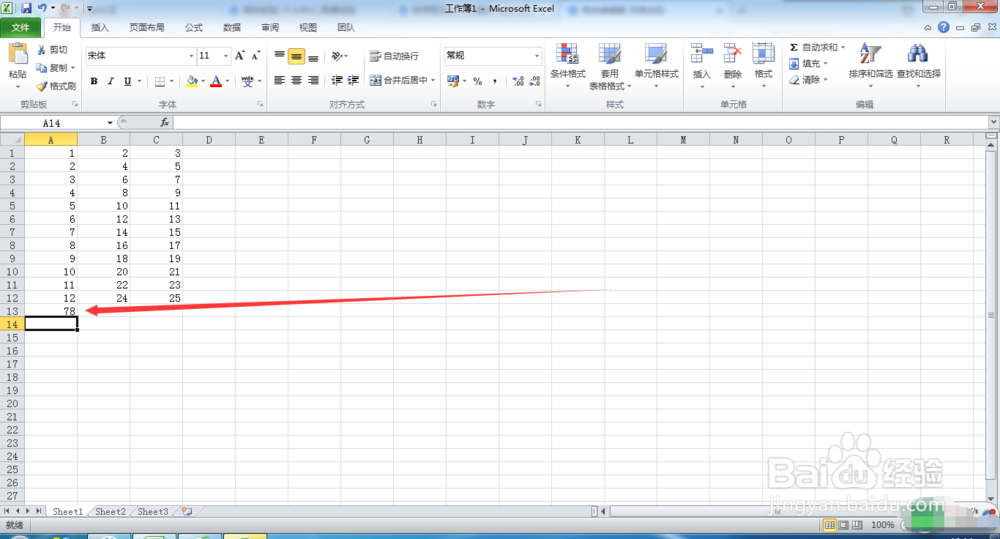Open the font size 11 dropdown
The width and height of the screenshot is (1000, 539).
(225, 56)
